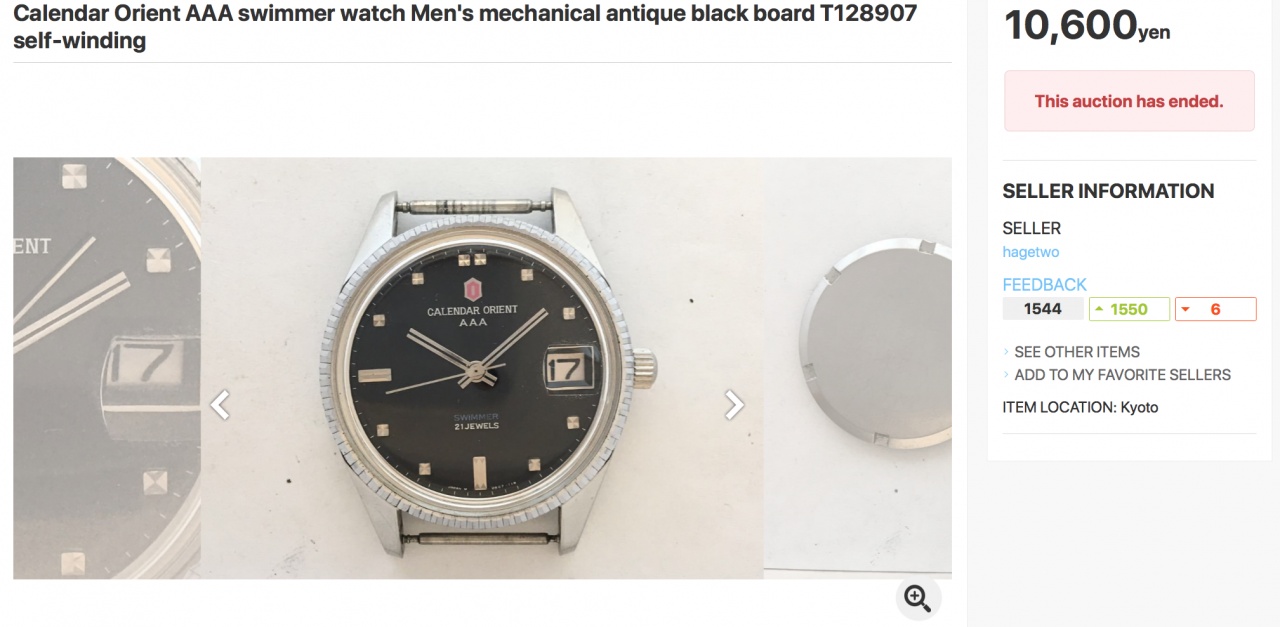Click the chevron beside ADD TO MY FAVORITE SELLERS
This screenshot has width=1280, height=627.
tap(1006, 375)
